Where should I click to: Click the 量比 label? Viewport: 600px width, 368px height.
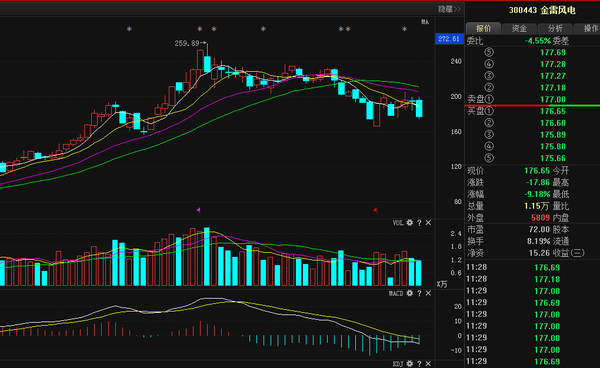561,206
